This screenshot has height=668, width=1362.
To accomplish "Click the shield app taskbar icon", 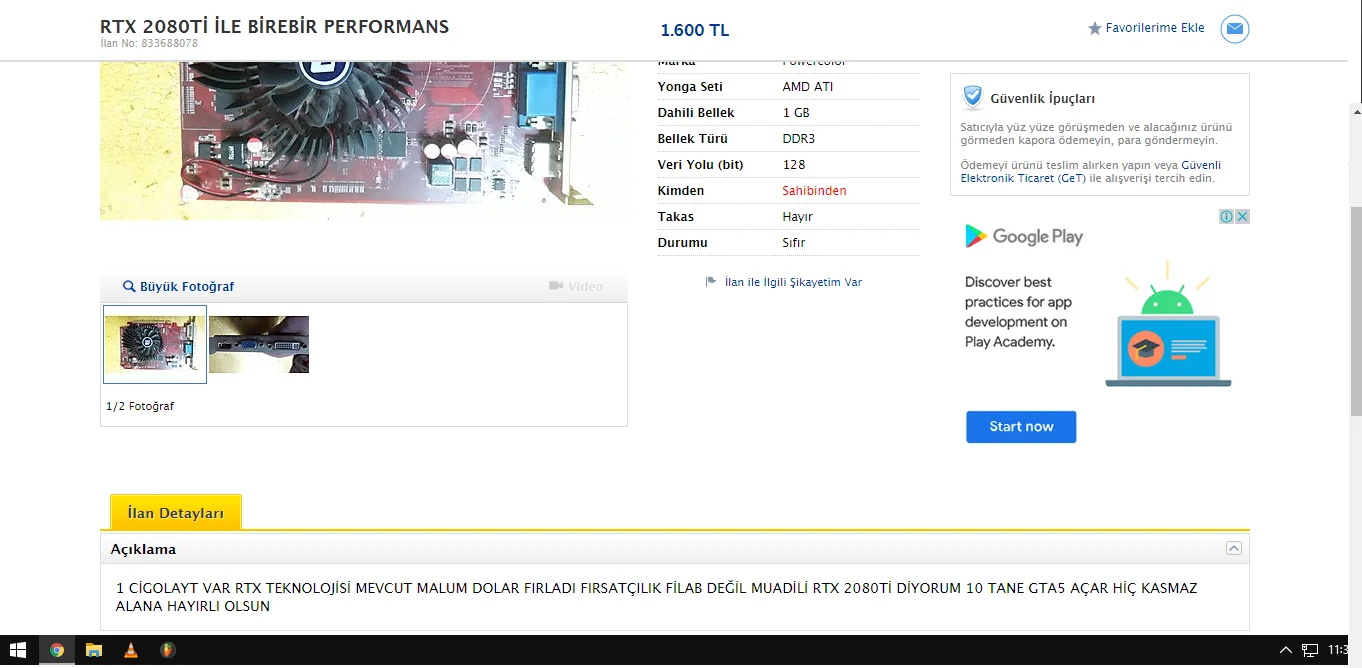I will click(x=167, y=650).
